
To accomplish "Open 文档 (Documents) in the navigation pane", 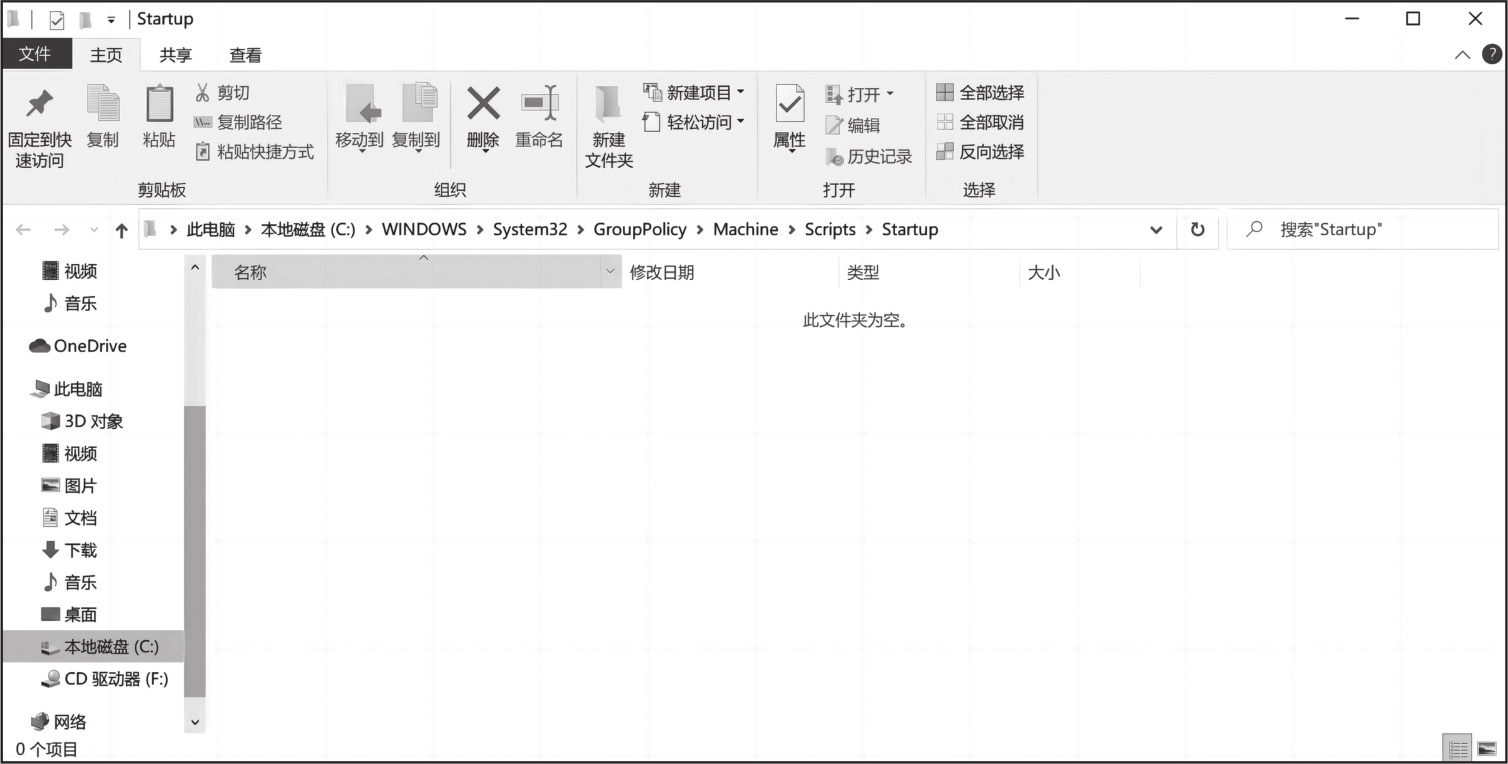I will [70, 517].
